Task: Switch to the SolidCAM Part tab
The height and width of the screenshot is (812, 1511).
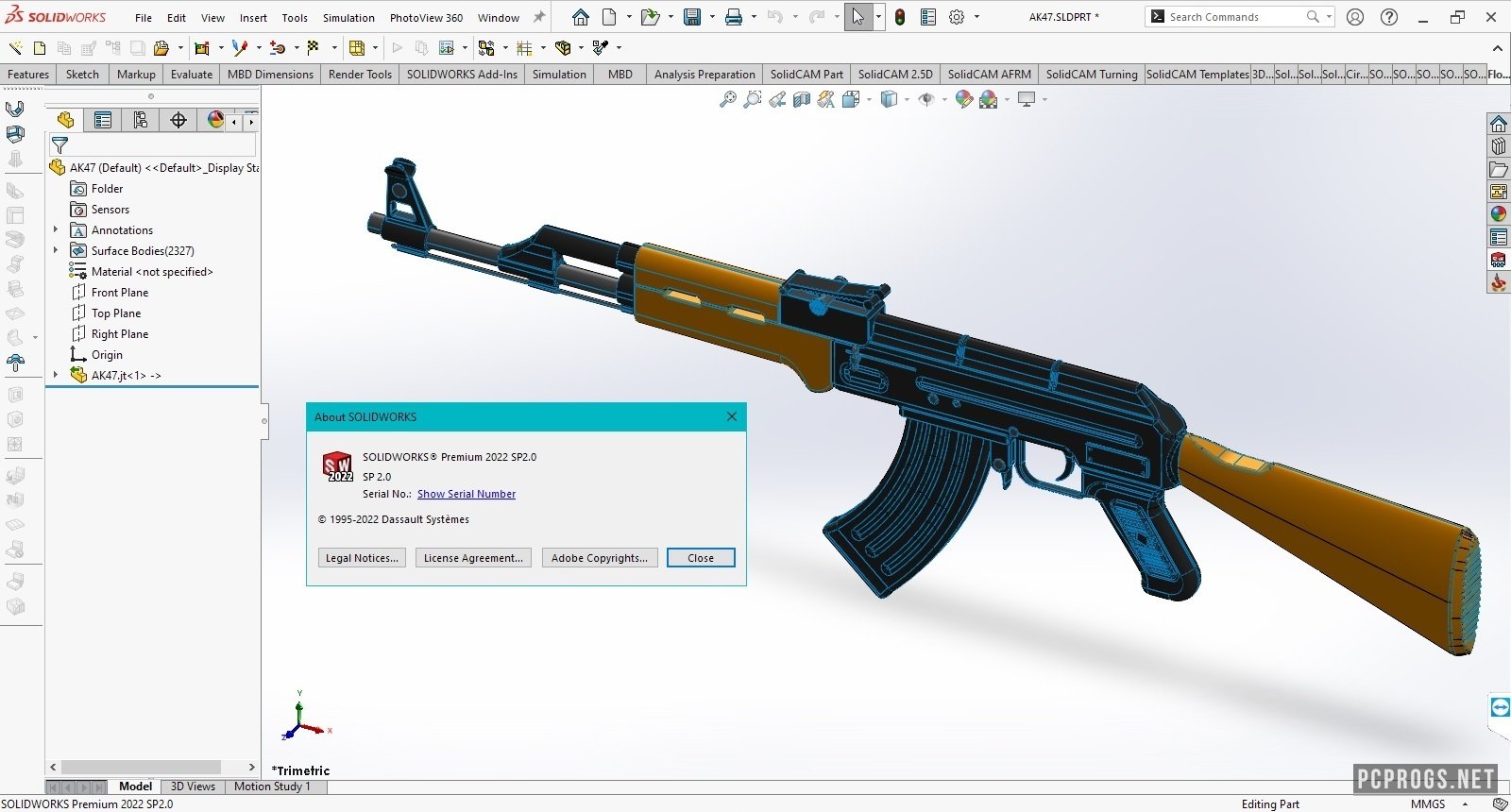Action: [806, 75]
